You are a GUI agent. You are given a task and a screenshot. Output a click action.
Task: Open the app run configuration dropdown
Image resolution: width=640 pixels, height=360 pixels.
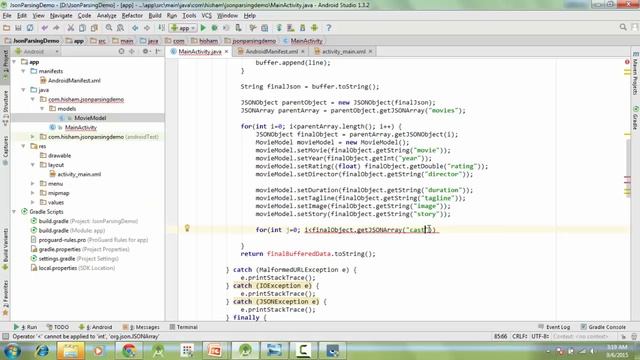pos(183,28)
